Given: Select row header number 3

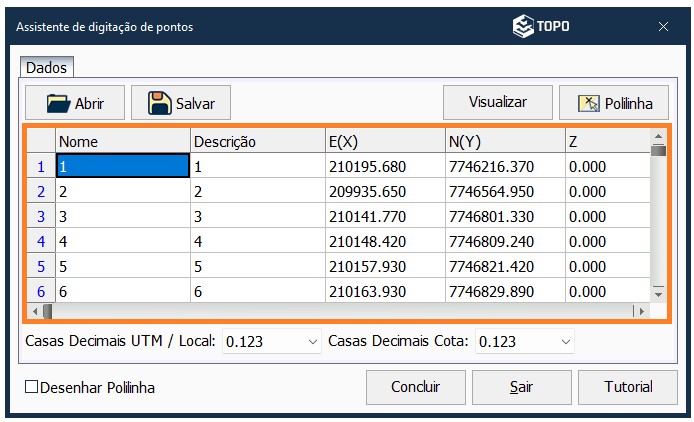Looking at the screenshot, I should 41,216.
